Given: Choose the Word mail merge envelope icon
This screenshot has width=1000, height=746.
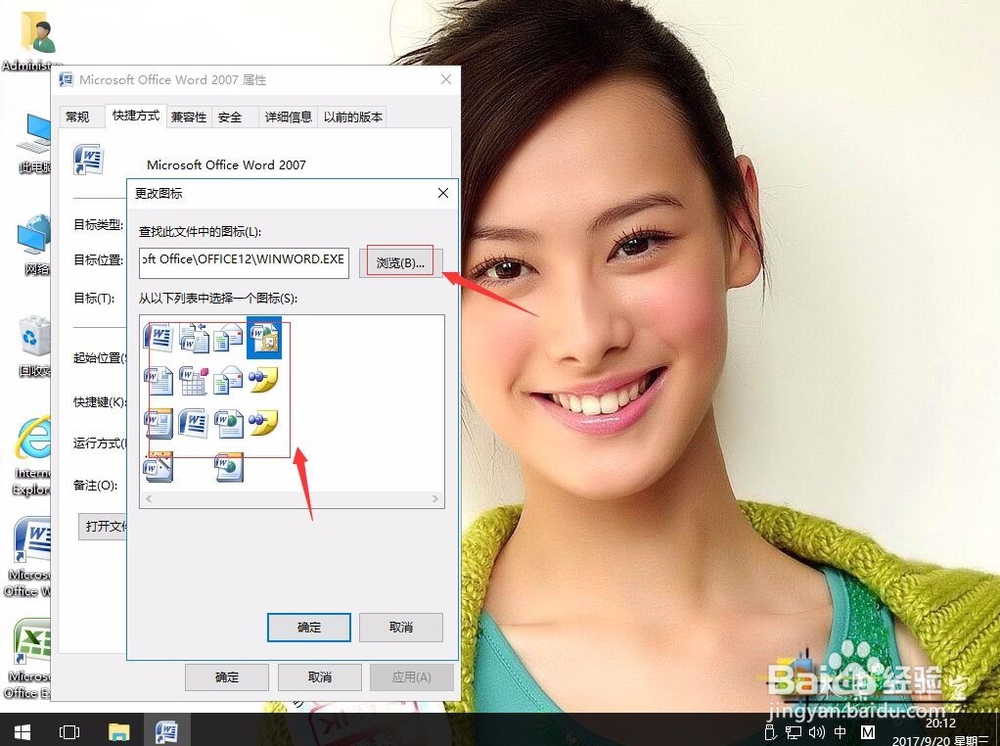Looking at the screenshot, I should click(228, 338).
